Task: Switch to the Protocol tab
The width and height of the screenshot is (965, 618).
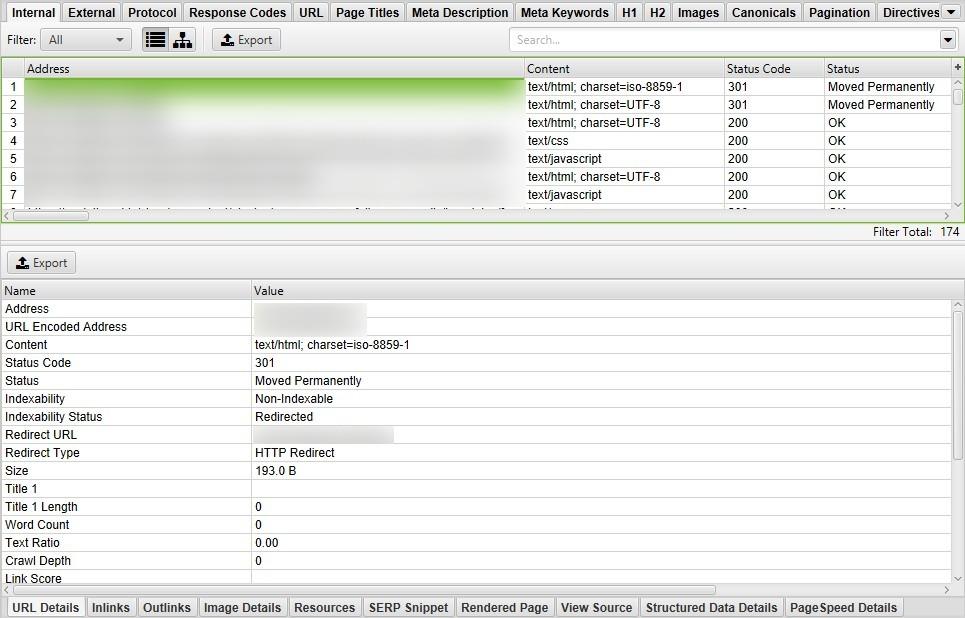Action: coord(152,12)
